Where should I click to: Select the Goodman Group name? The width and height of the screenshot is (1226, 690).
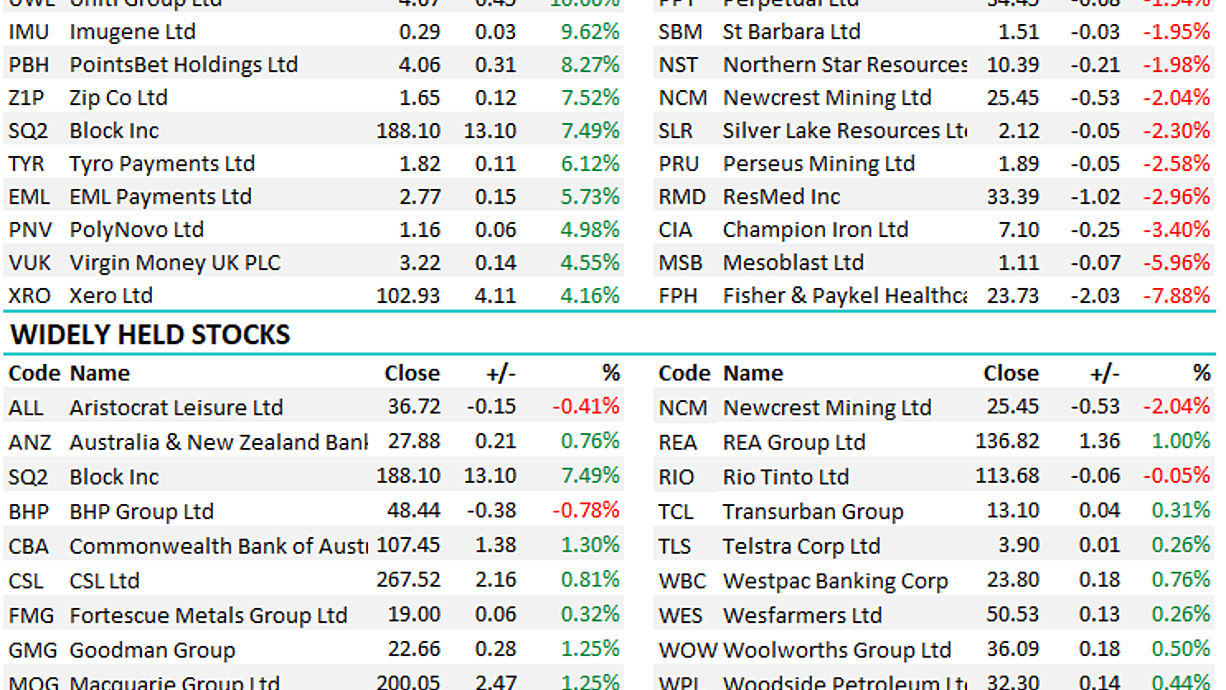point(152,650)
